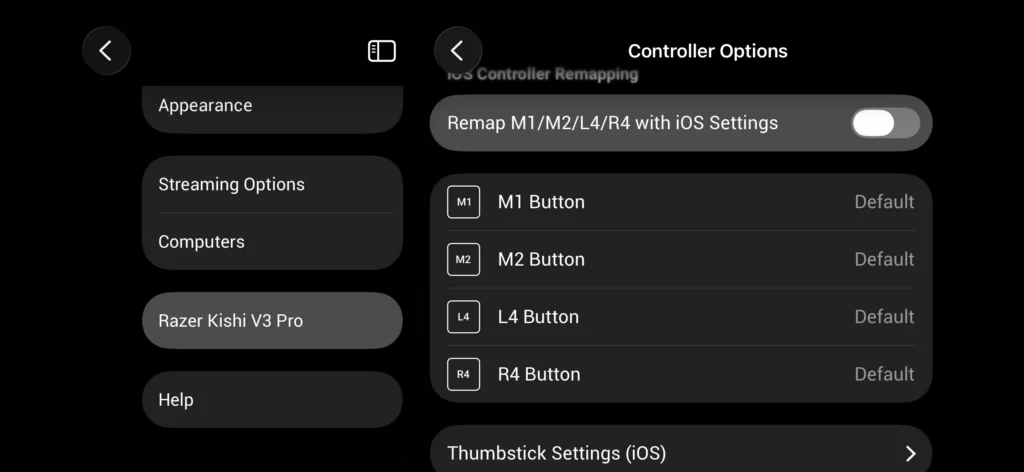
Task: Click the L4 button icon
Action: [x=463, y=317]
